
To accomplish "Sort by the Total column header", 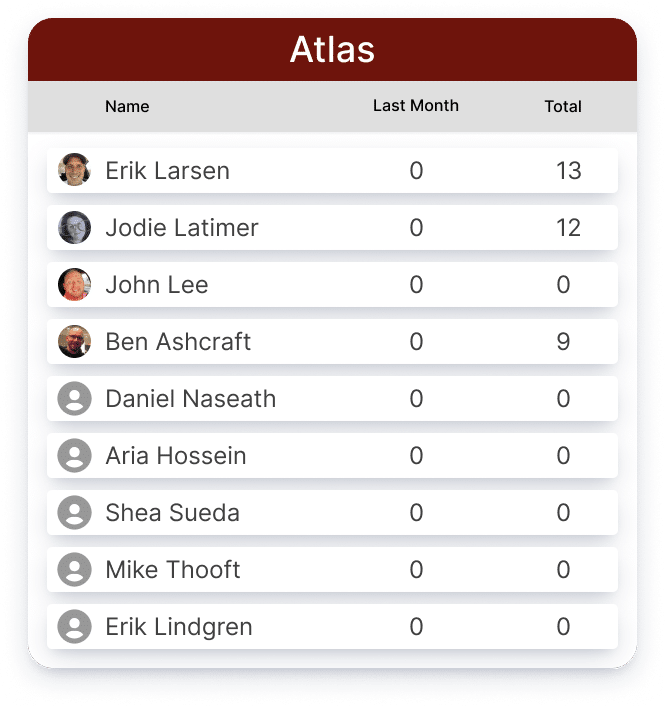I will [563, 106].
